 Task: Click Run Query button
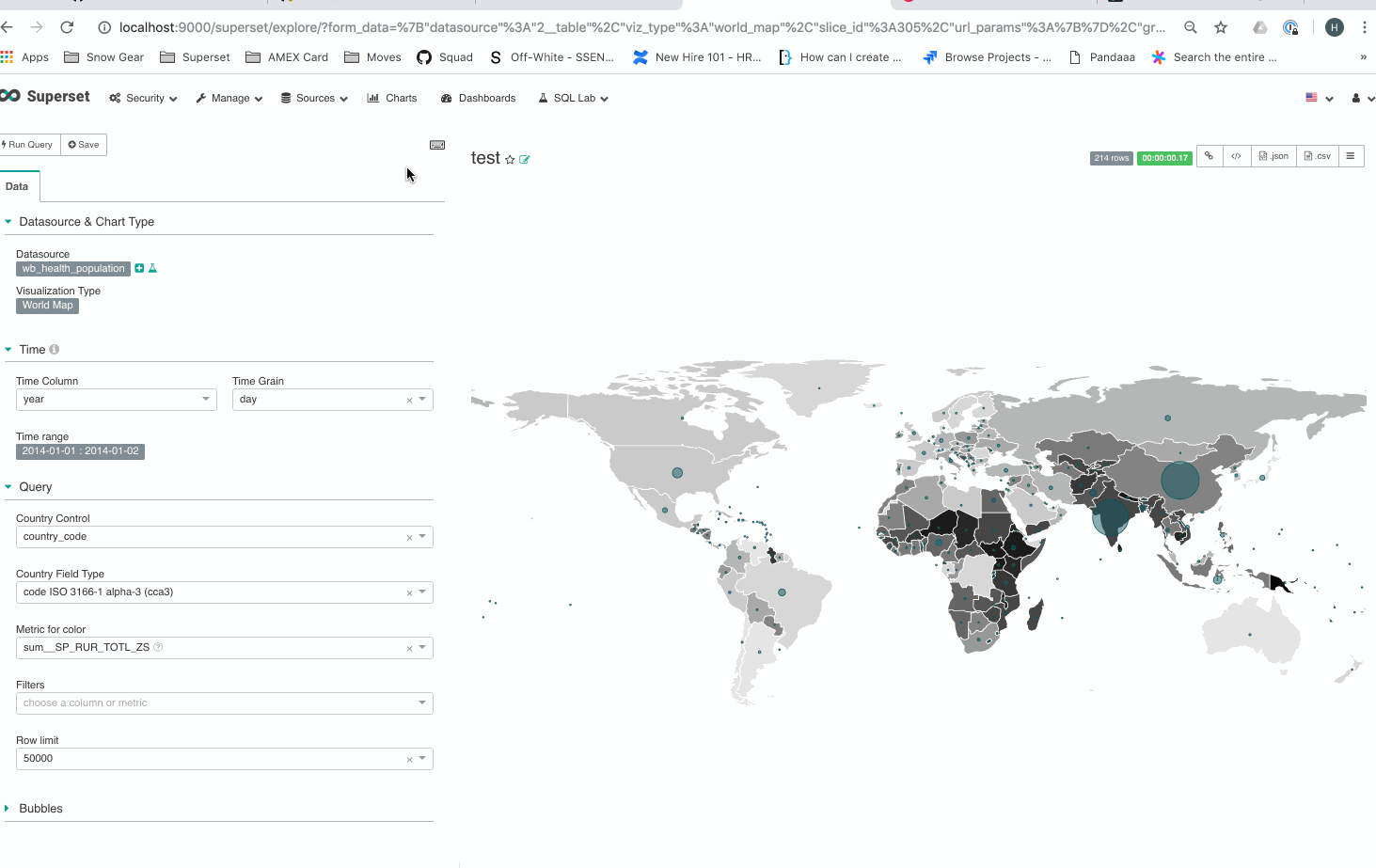[28, 145]
